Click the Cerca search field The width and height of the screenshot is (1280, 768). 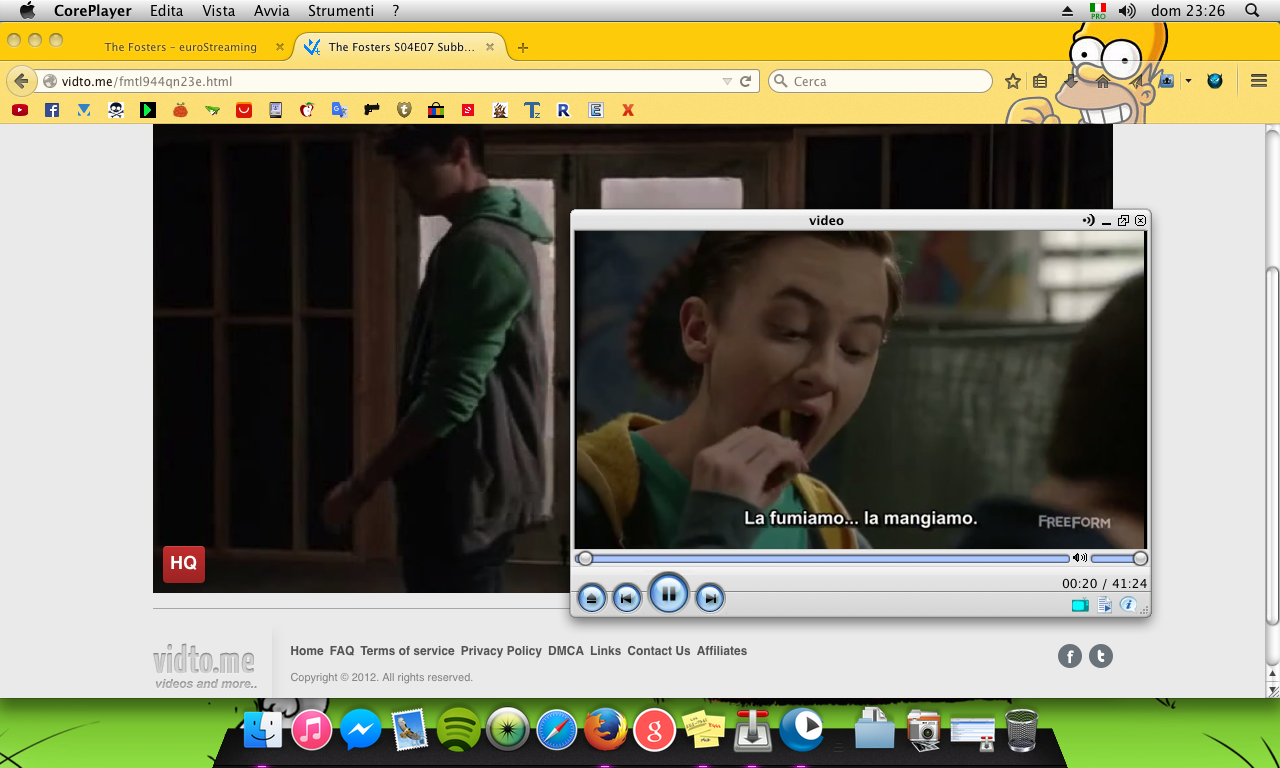pyautogui.click(x=880, y=81)
